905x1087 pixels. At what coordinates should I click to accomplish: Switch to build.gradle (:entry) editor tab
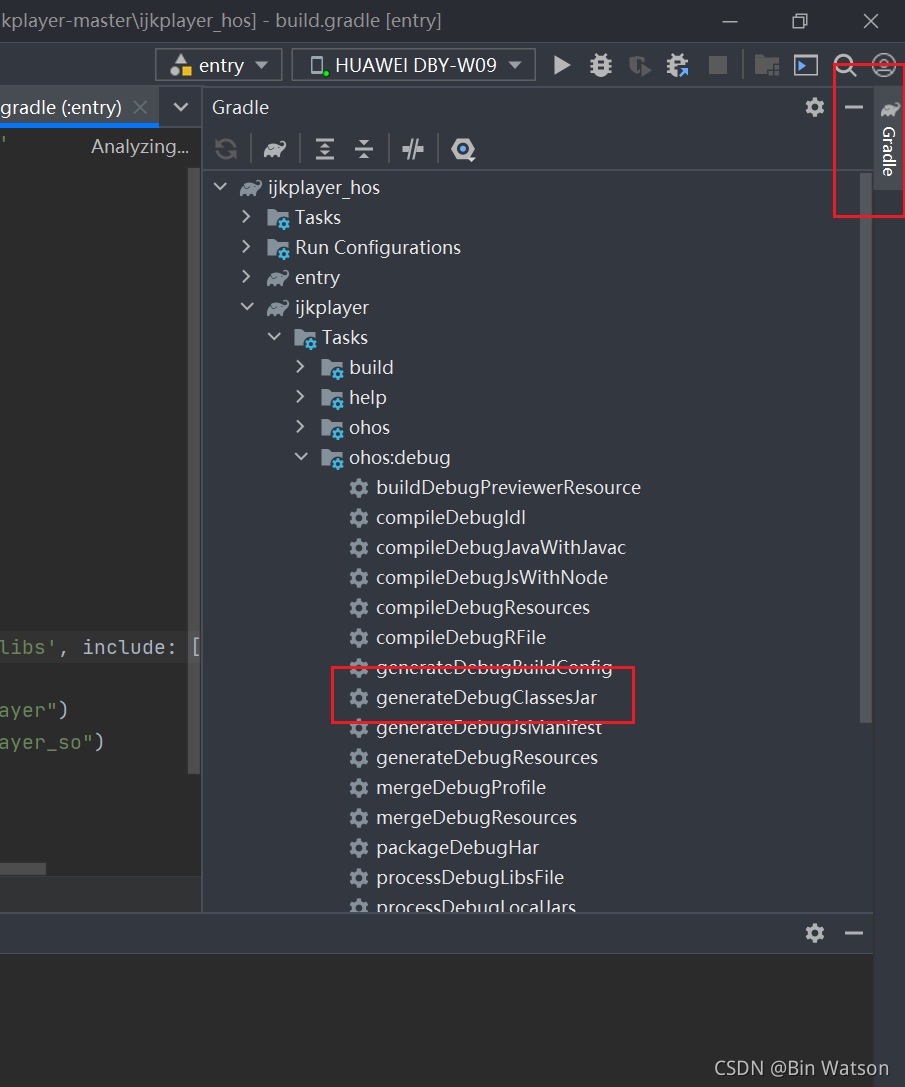[x=61, y=107]
